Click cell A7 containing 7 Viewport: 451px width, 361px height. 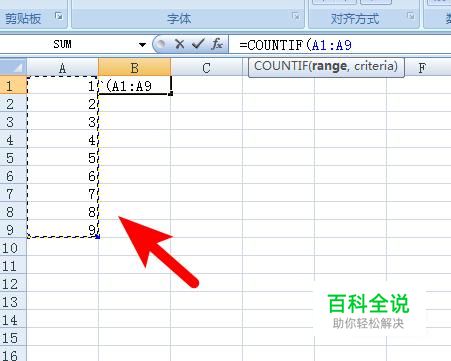click(x=63, y=193)
